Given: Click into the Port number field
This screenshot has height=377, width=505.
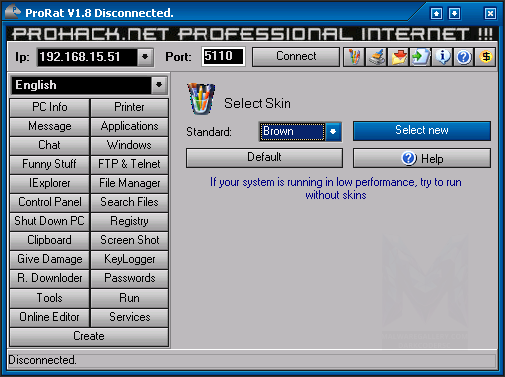Looking at the screenshot, I should [223, 56].
